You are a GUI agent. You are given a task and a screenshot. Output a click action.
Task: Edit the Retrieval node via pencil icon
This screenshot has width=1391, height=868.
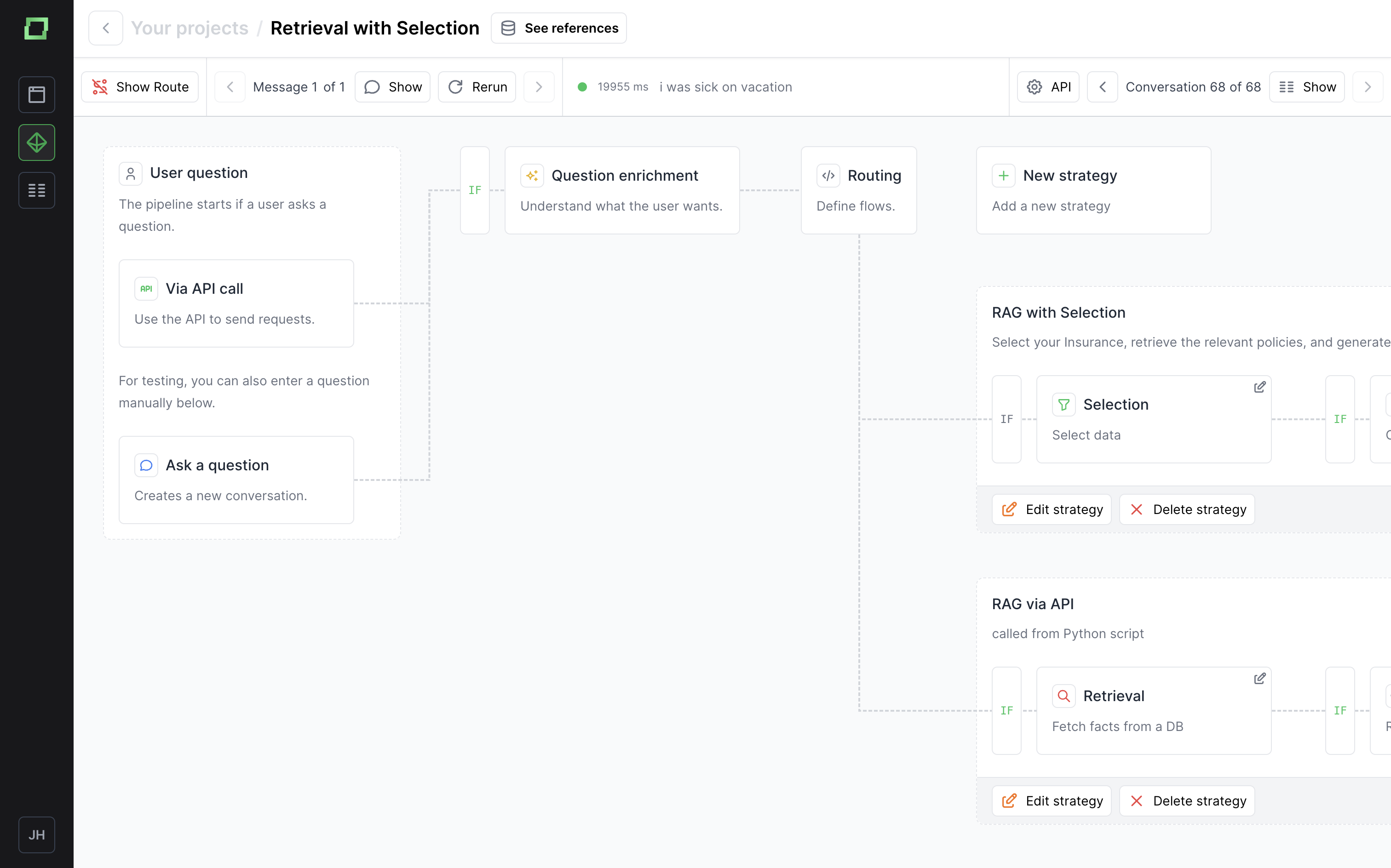point(1260,679)
